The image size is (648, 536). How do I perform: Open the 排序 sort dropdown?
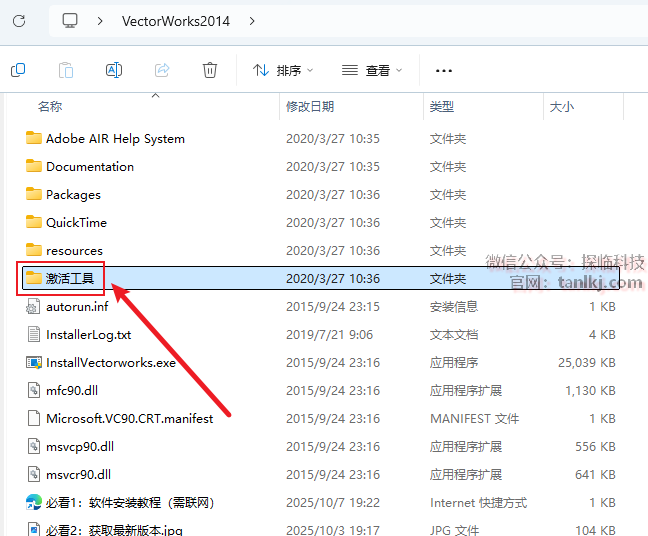pyautogui.click(x=283, y=71)
